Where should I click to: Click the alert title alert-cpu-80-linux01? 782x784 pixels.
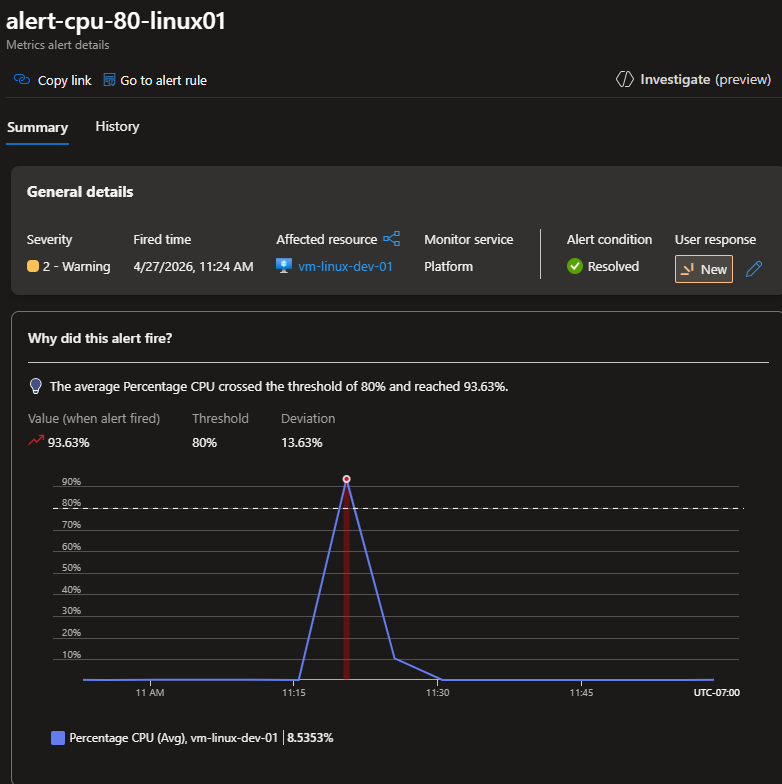click(x=116, y=21)
